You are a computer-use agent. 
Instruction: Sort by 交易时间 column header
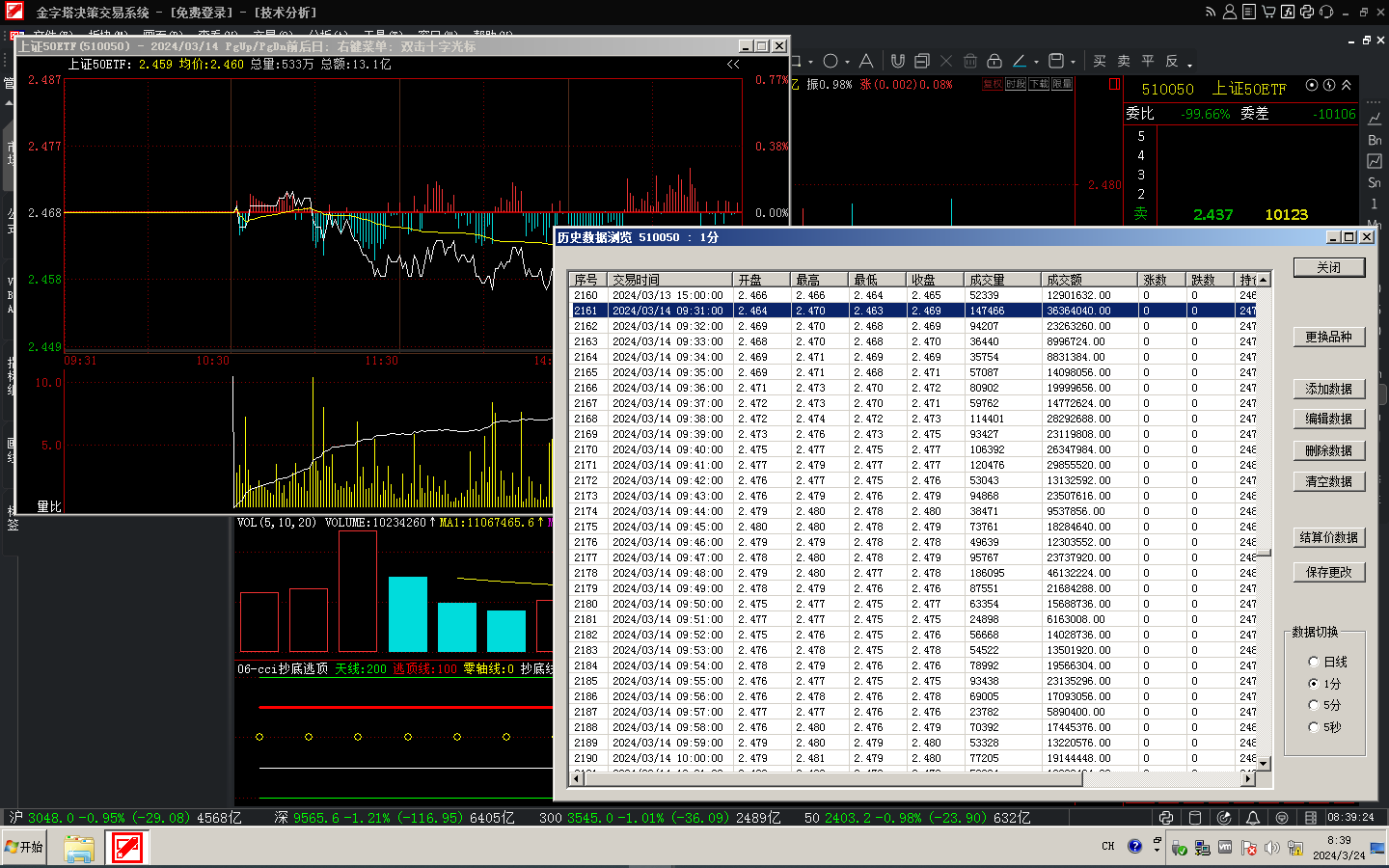tap(670, 280)
